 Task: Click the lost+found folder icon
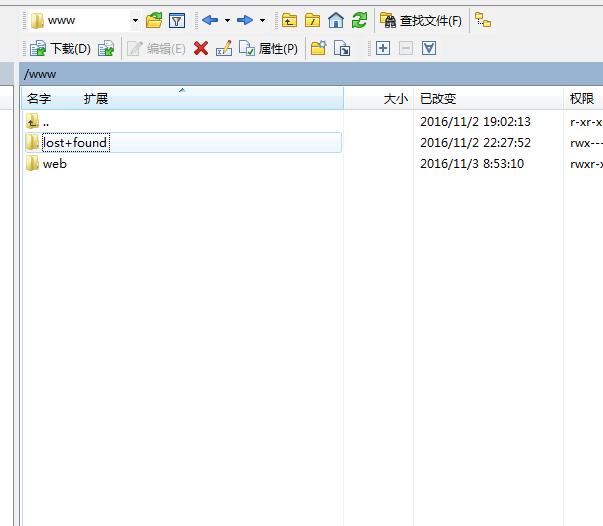pos(32,142)
